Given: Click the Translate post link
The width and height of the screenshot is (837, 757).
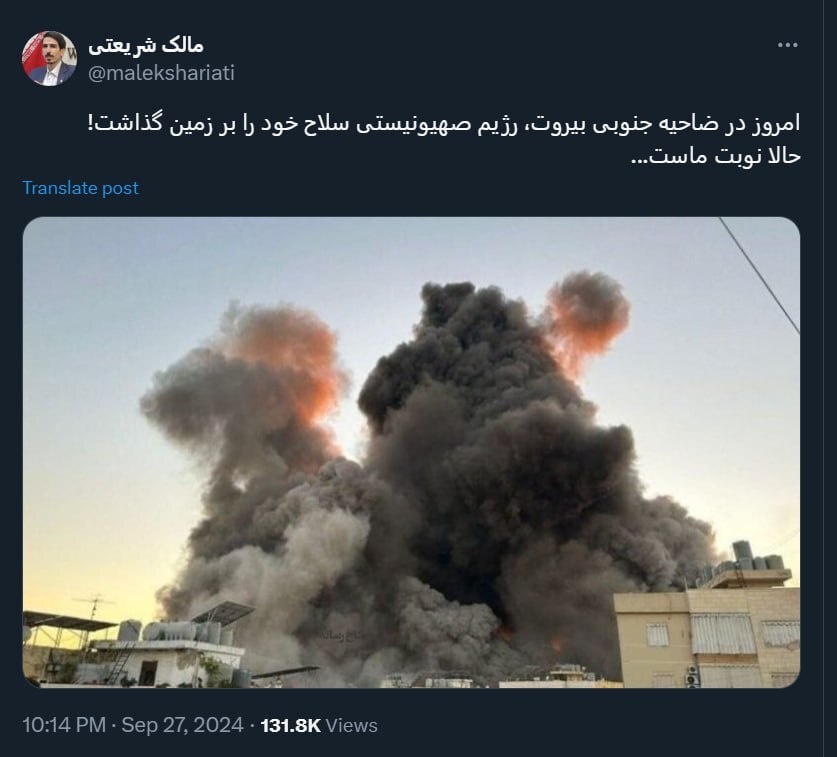Looking at the screenshot, I should pyautogui.click(x=80, y=188).
